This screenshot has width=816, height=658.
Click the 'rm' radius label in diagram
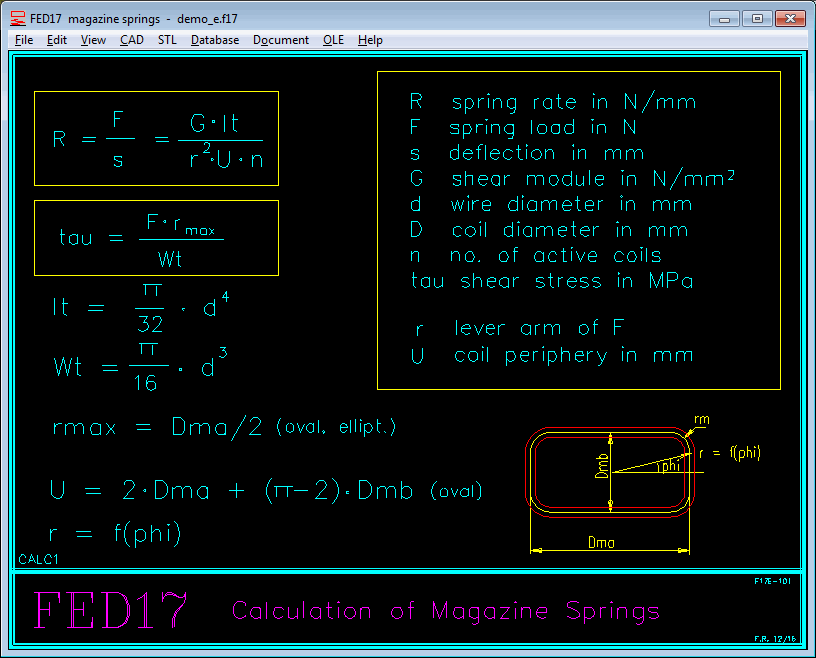click(x=702, y=420)
